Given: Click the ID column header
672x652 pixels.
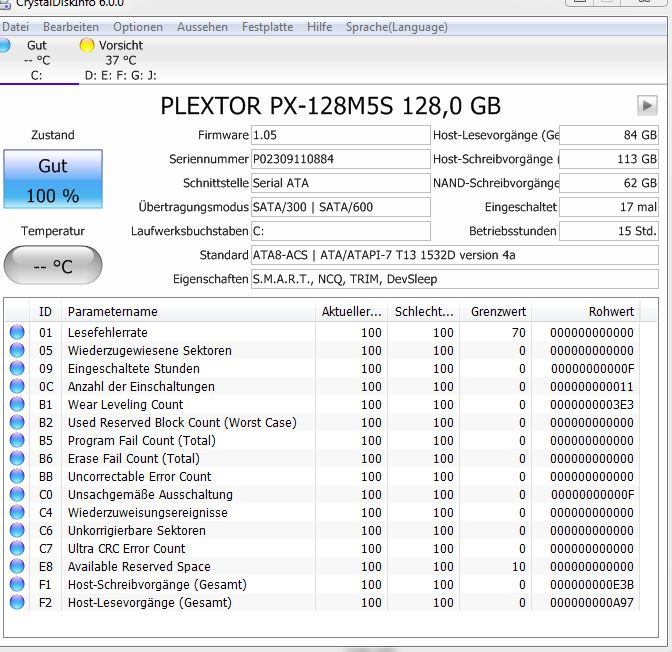Looking at the screenshot, I should (45, 312).
